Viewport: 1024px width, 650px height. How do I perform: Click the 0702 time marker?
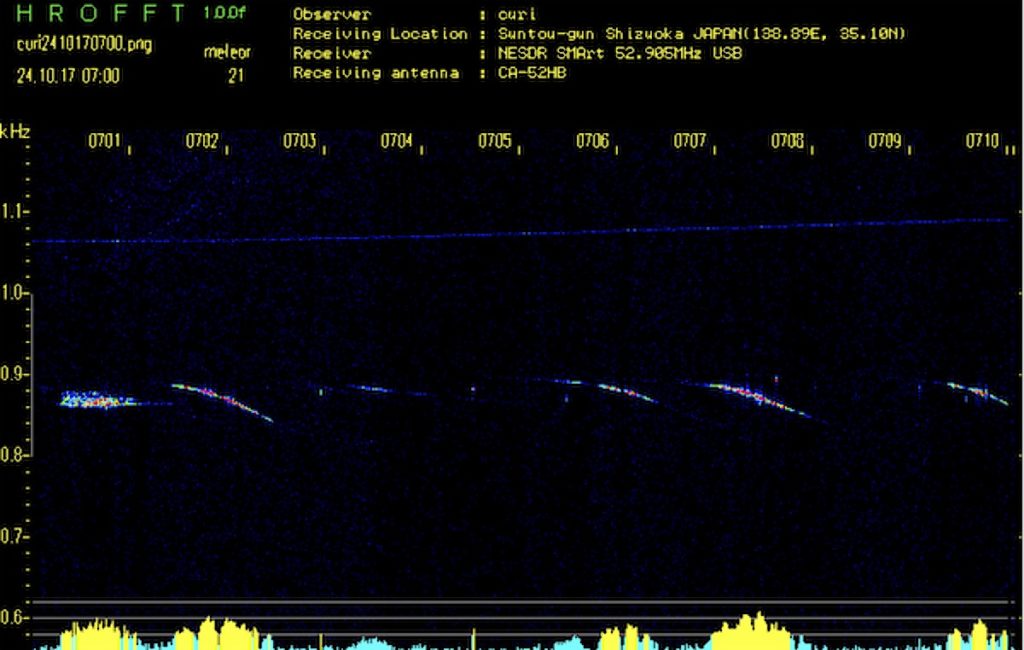click(202, 142)
